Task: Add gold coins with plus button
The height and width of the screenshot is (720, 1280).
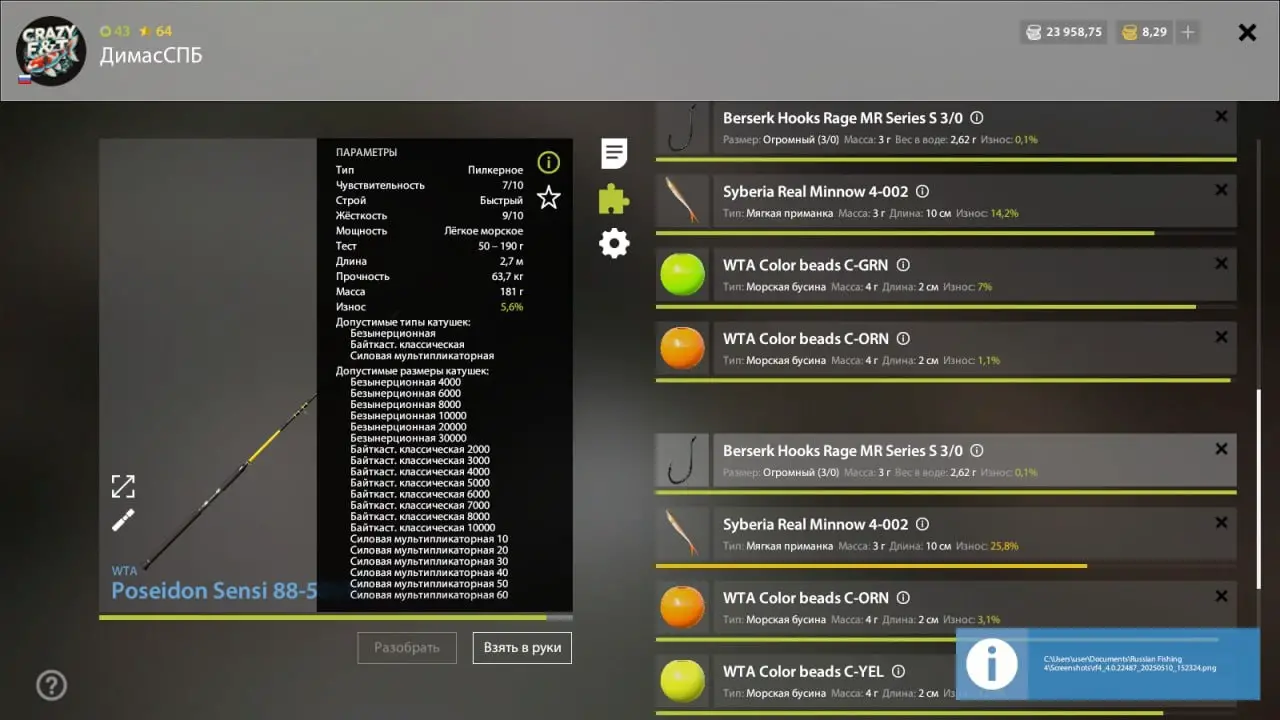Action: point(1187,32)
